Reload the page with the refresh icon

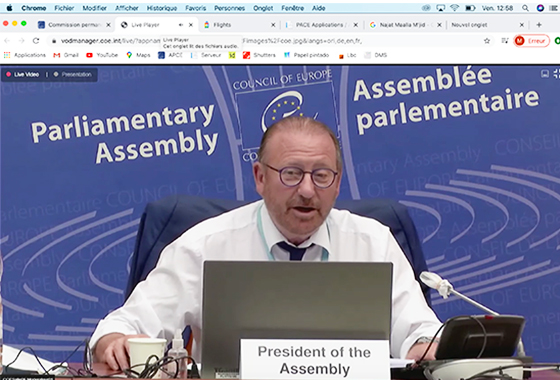[36, 41]
